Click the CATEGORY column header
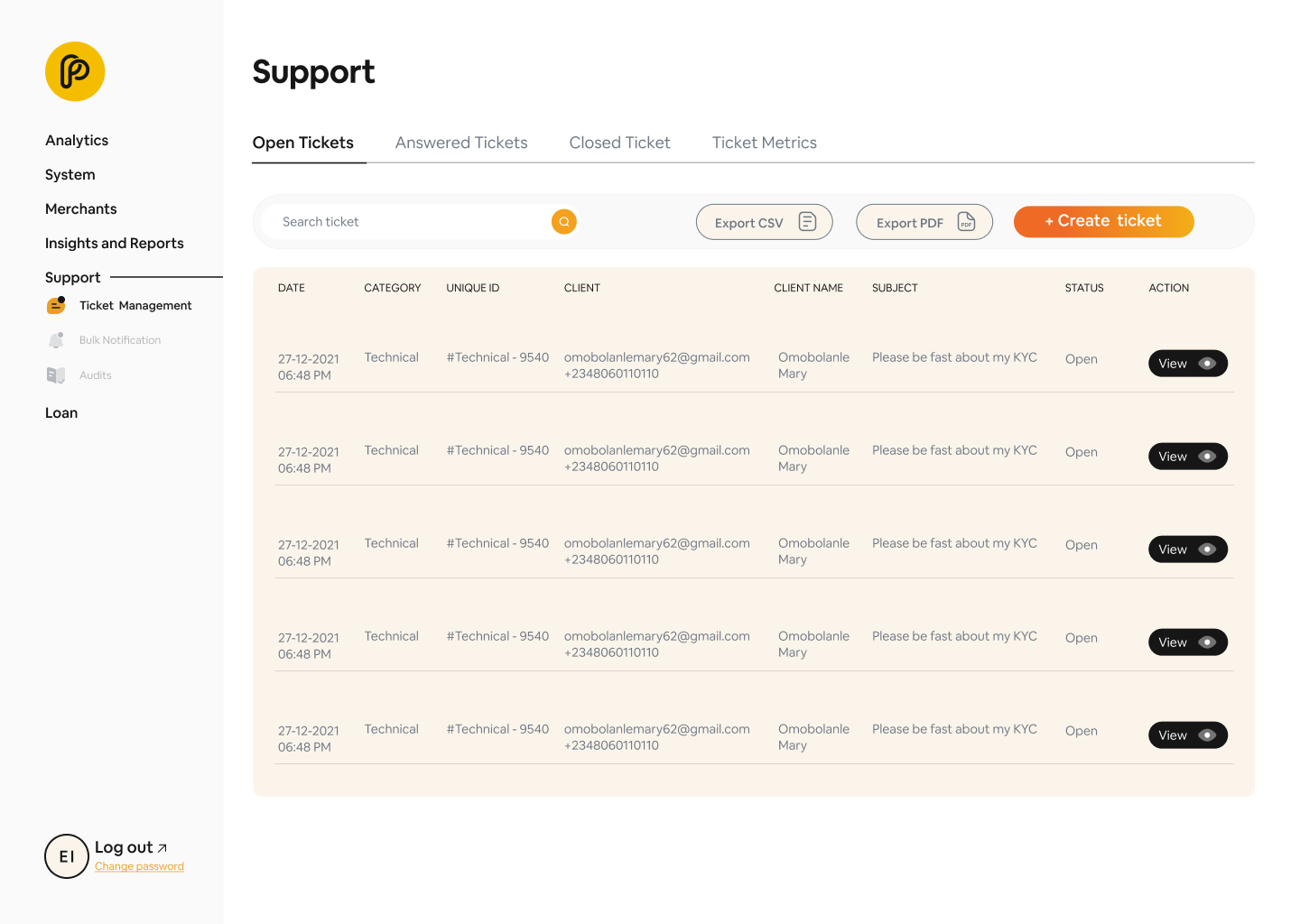Screen dimensions: 1300x924 (x=393, y=288)
